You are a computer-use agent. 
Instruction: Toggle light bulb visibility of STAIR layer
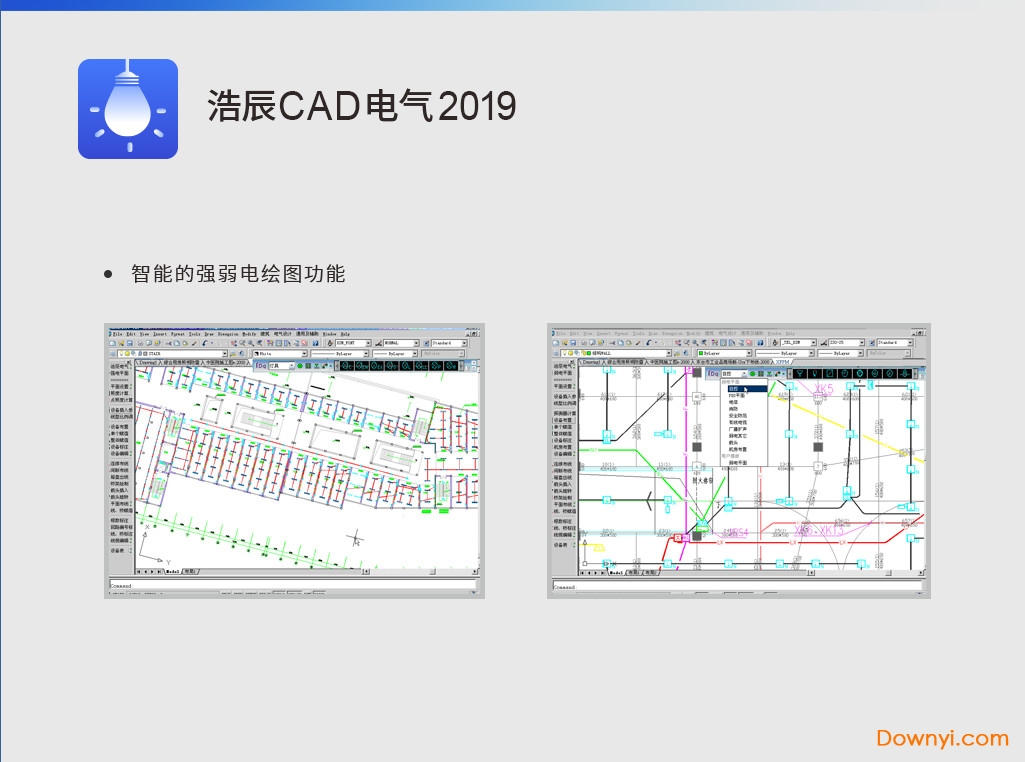pos(123,354)
